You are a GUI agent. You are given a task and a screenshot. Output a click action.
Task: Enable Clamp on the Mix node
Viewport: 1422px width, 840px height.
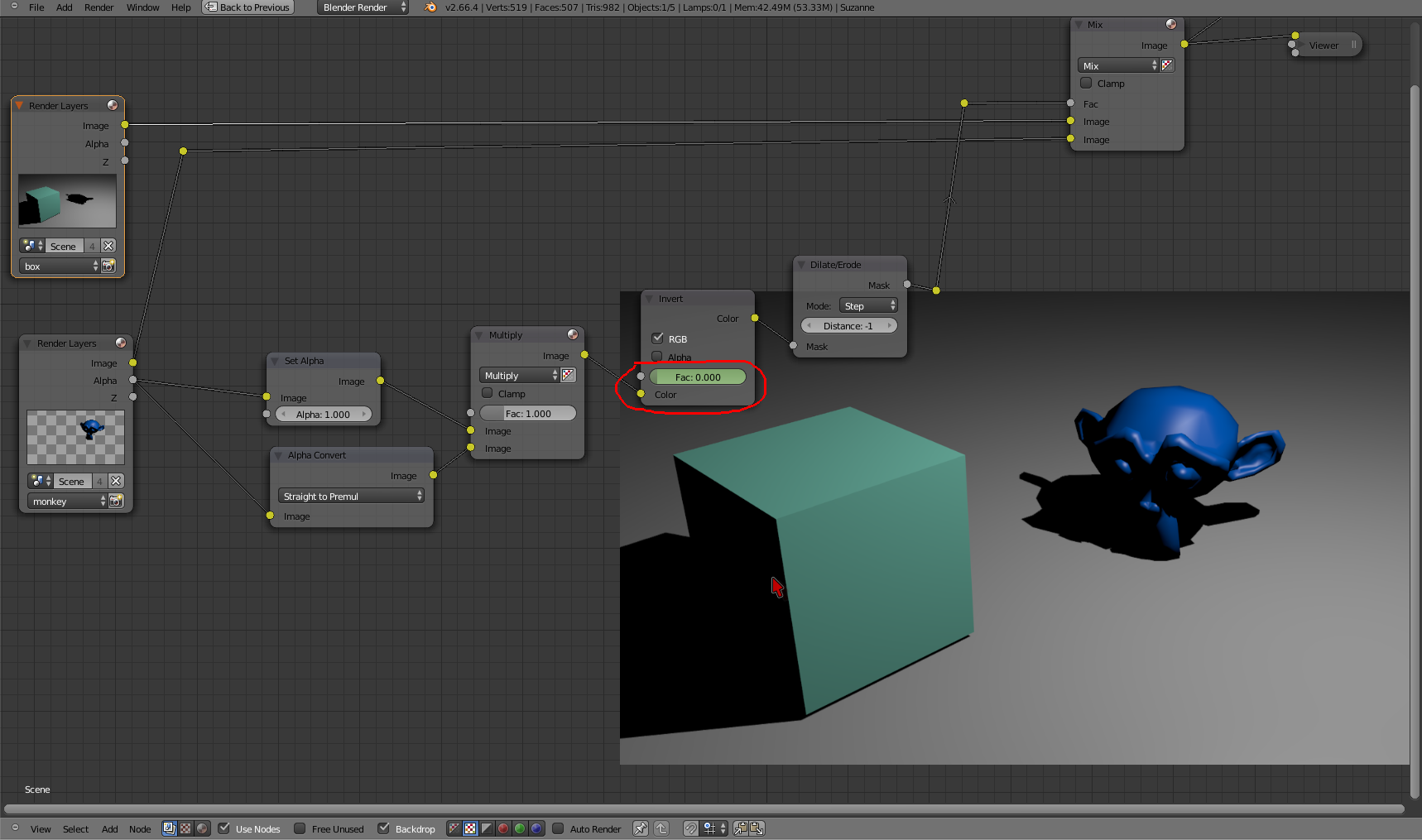(x=1086, y=83)
